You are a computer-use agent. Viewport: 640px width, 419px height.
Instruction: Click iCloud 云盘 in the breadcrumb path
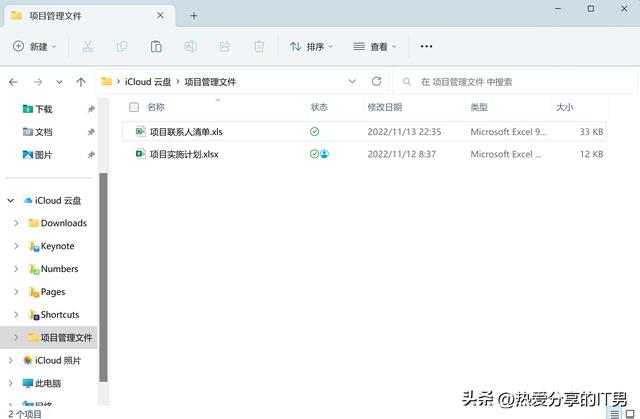(x=148, y=82)
